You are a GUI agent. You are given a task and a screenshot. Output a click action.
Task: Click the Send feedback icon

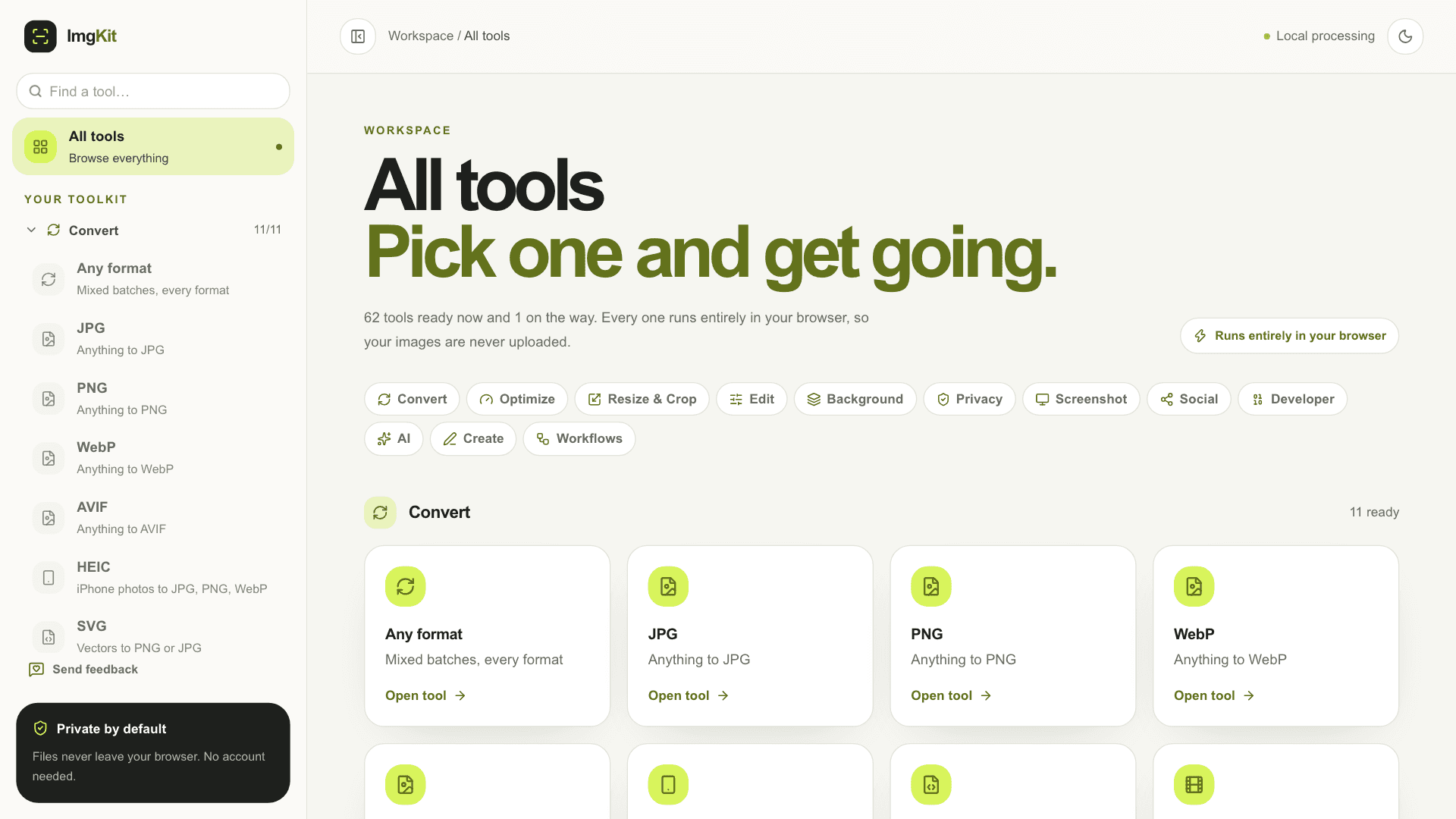click(x=36, y=670)
